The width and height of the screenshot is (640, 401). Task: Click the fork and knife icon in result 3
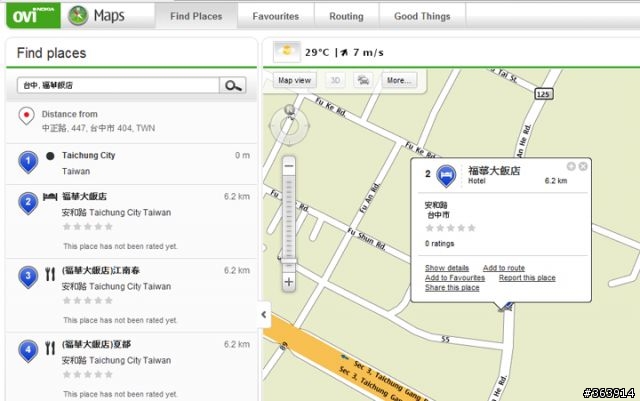(50, 274)
